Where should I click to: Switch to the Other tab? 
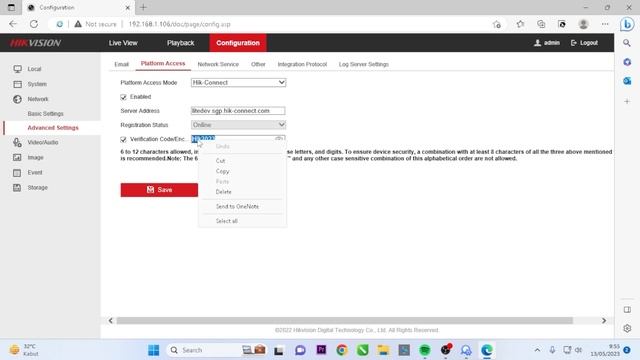(258, 64)
